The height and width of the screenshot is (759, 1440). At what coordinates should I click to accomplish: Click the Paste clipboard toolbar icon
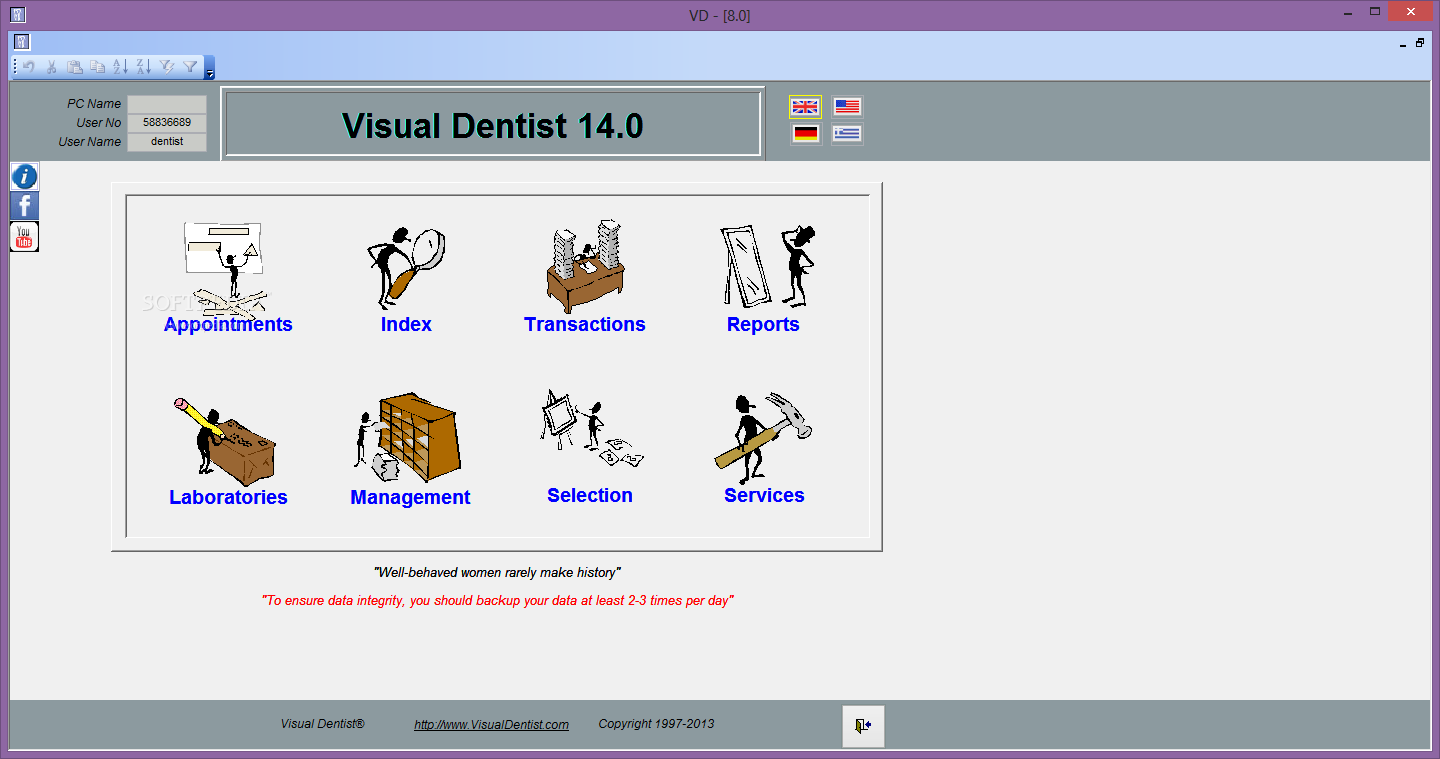[75, 67]
